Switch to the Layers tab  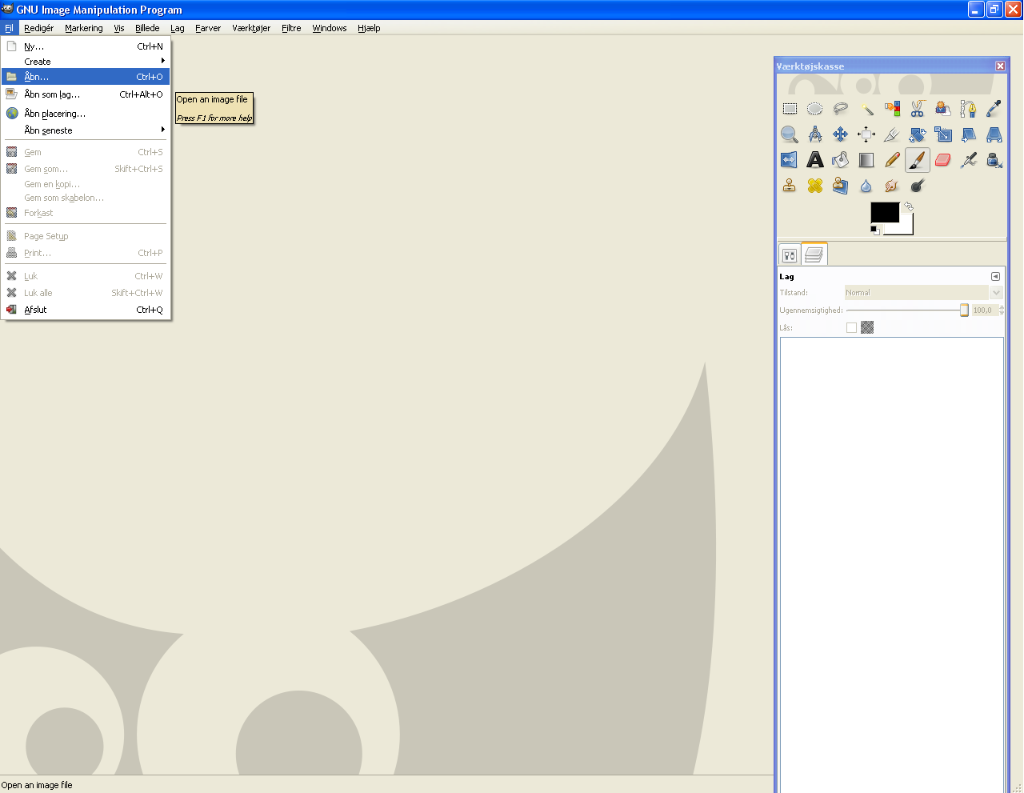click(x=814, y=255)
